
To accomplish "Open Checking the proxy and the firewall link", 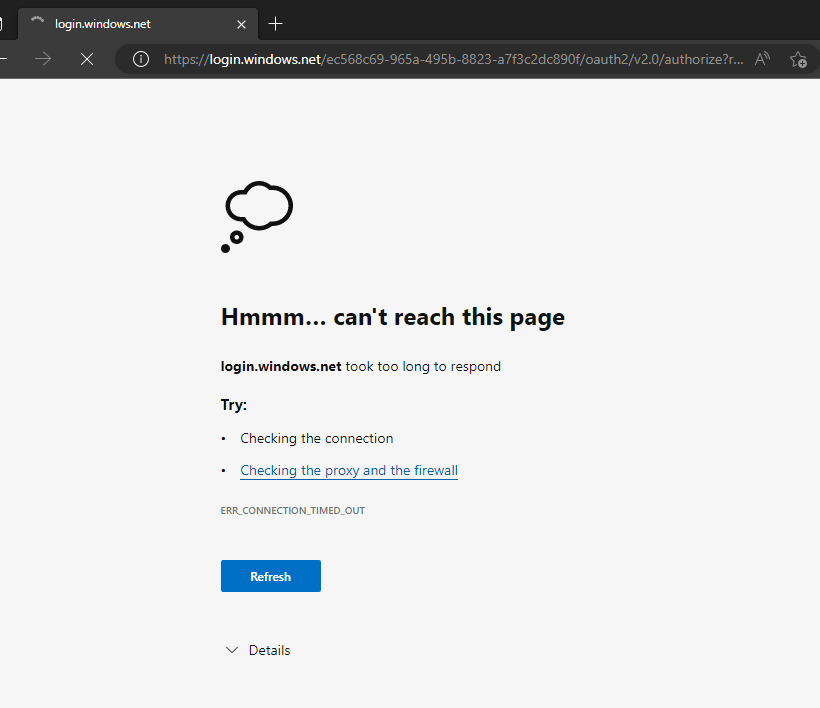I will click(x=349, y=471).
